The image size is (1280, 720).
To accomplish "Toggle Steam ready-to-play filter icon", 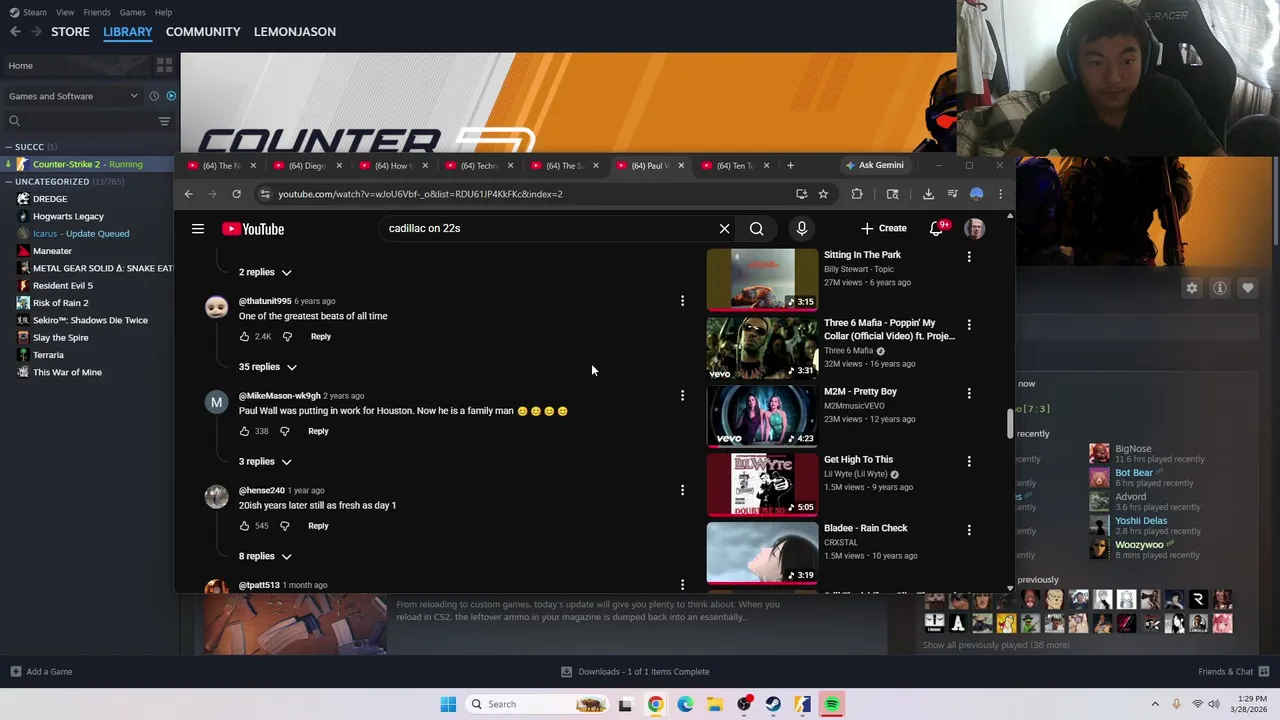I will coord(171,96).
